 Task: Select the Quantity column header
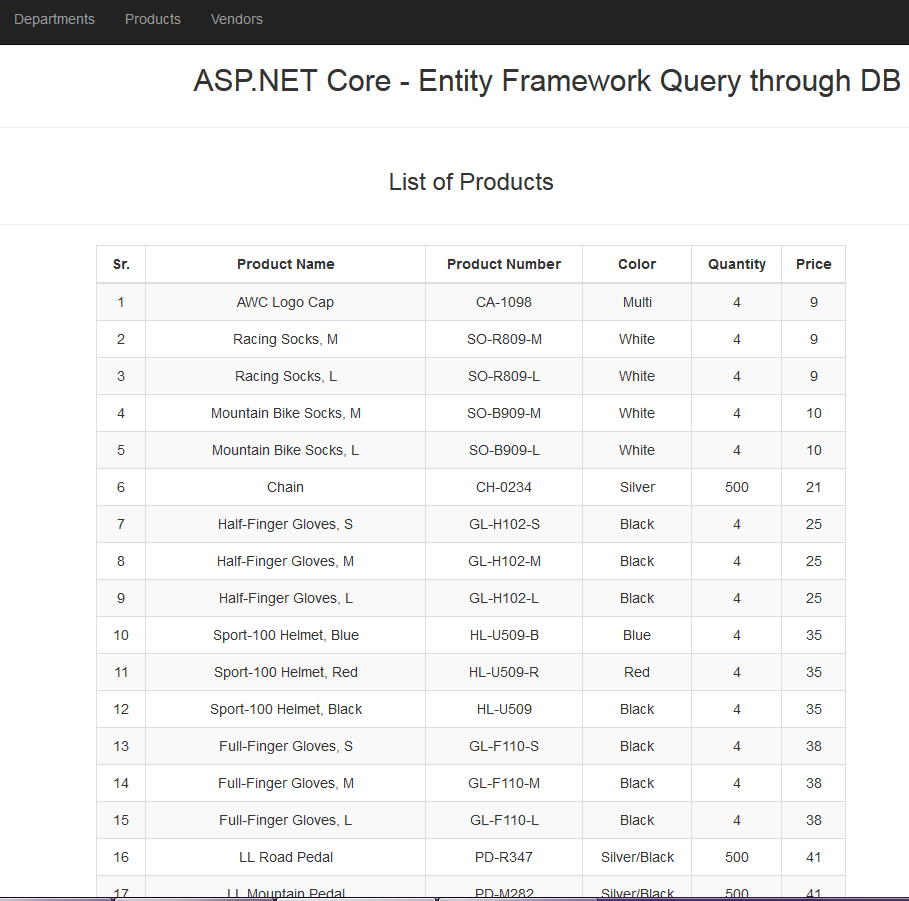pyautogui.click(x=736, y=264)
